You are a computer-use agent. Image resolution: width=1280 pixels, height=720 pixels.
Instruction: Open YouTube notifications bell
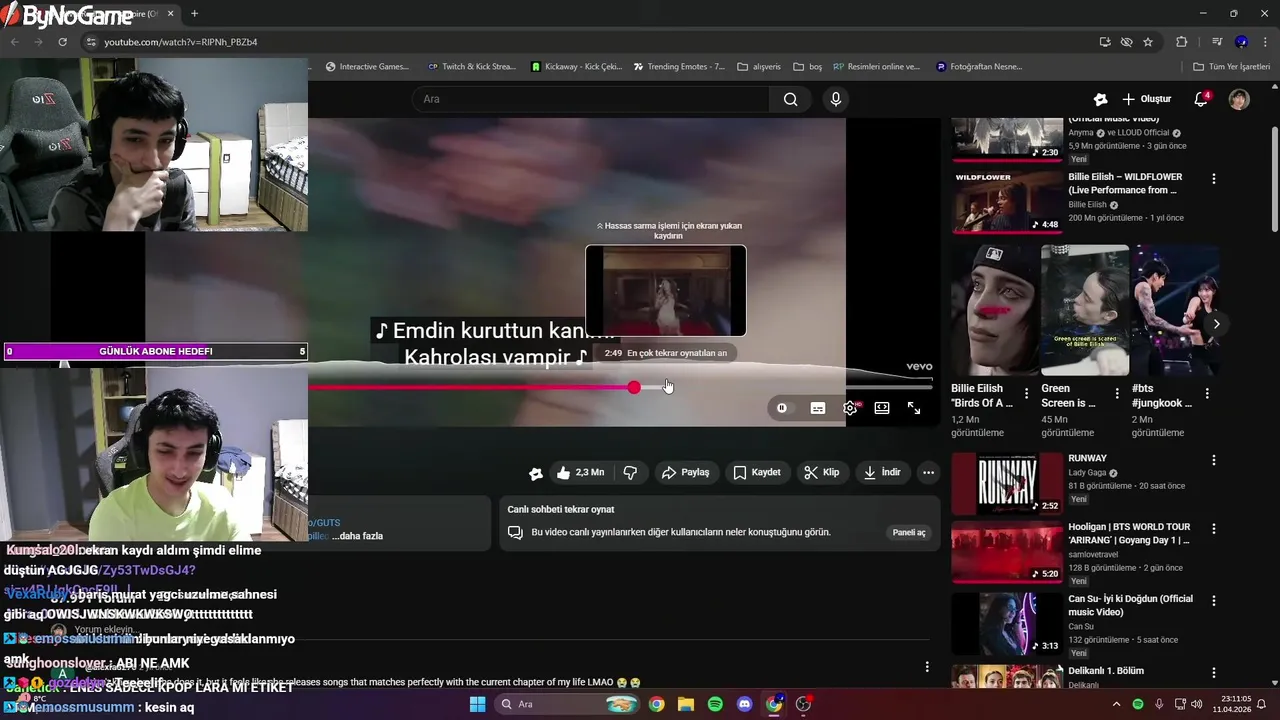(x=1201, y=99)
